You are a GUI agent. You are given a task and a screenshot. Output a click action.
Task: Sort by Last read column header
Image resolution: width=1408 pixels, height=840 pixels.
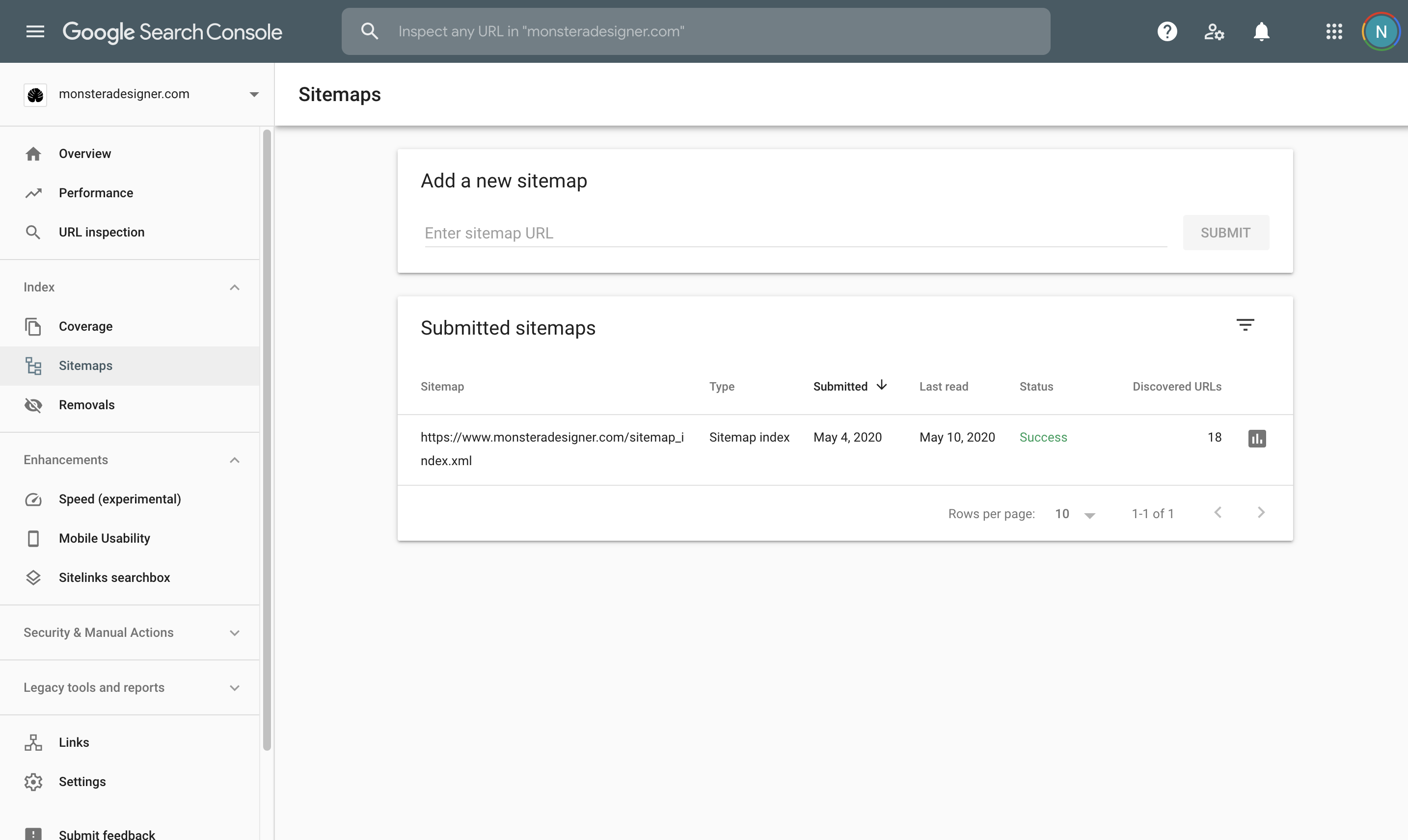(944, 387)
